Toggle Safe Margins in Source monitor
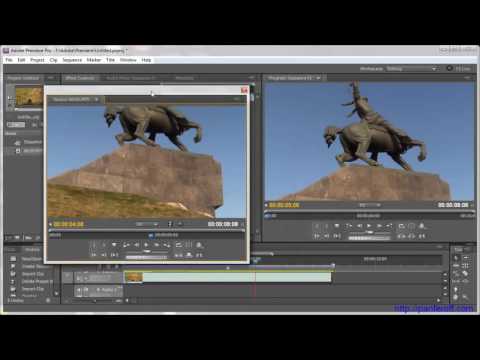This screenshot has height=360, width=480. pyautogui.click(x=189, y=245)
